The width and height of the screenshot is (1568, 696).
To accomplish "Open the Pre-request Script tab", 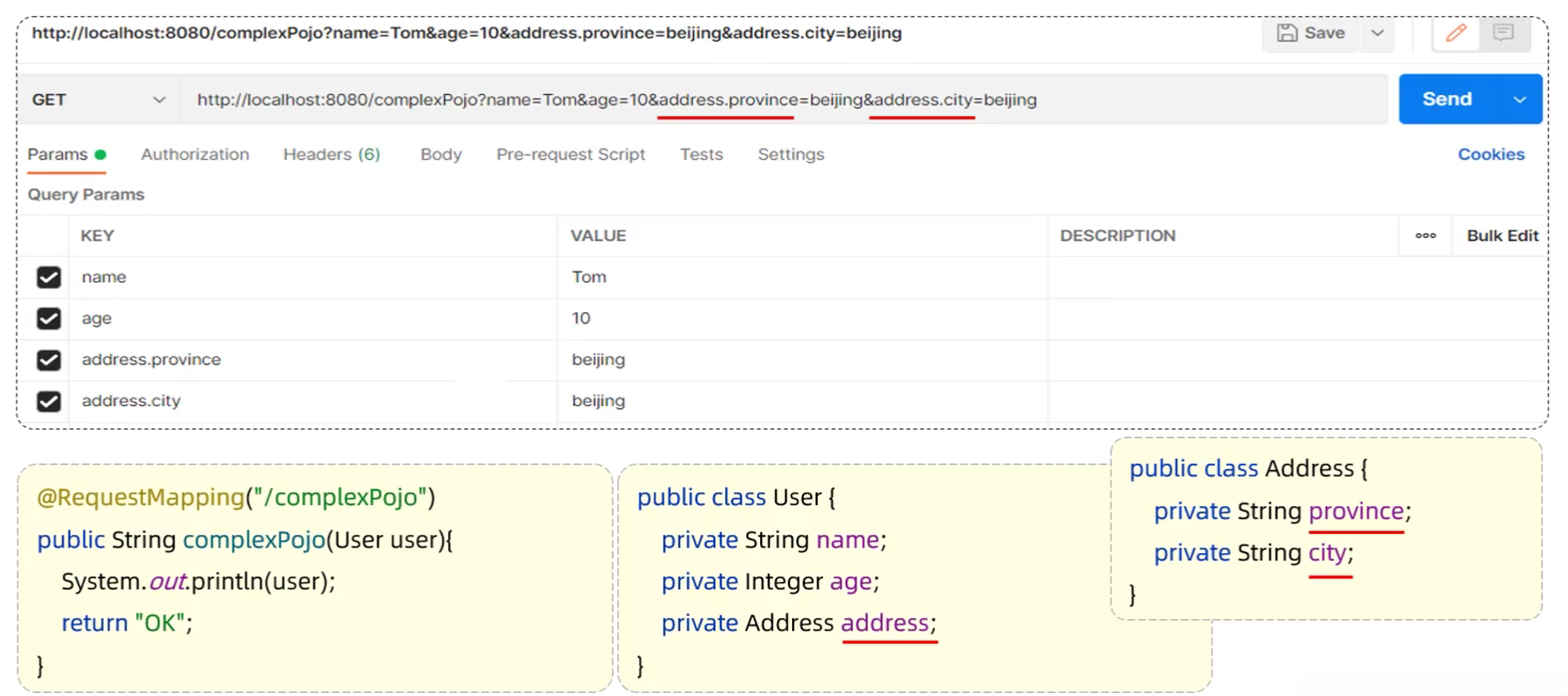I will coord(570,154).
